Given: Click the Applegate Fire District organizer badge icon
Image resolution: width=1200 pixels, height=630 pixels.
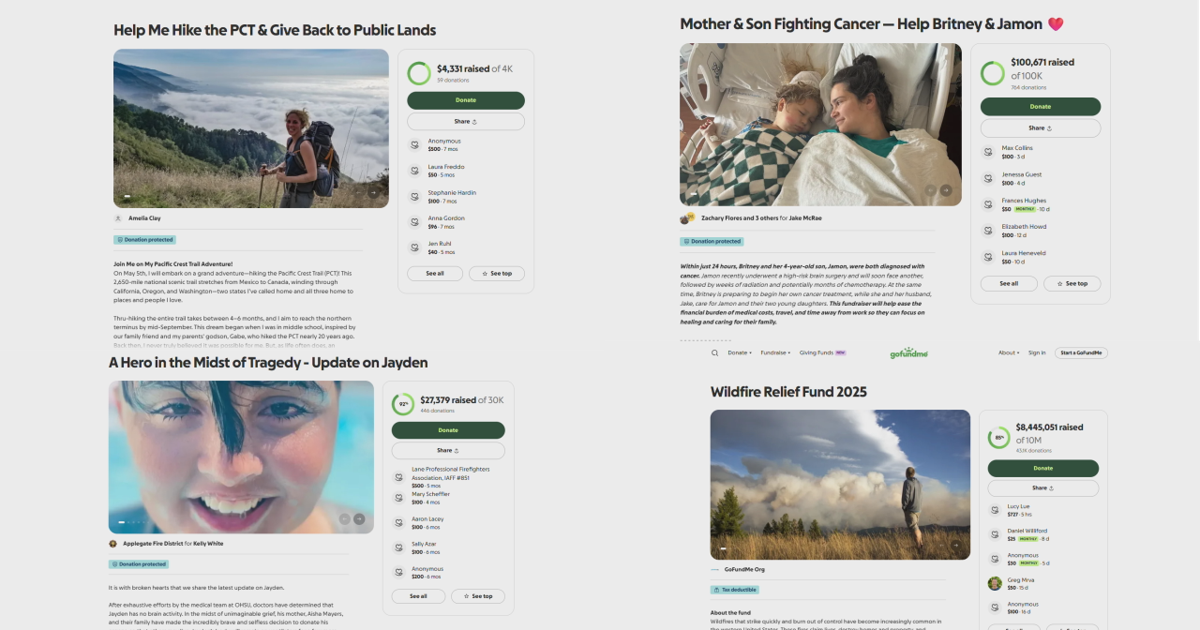Looking at the screenshot, I should (x=113, y=544).
